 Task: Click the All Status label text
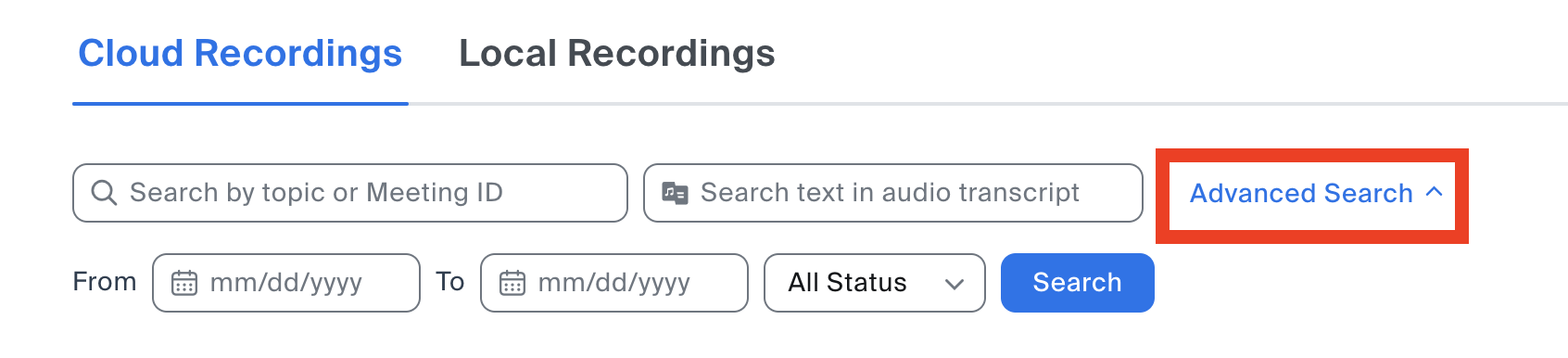pyautogui.click(x=847, y=283)
